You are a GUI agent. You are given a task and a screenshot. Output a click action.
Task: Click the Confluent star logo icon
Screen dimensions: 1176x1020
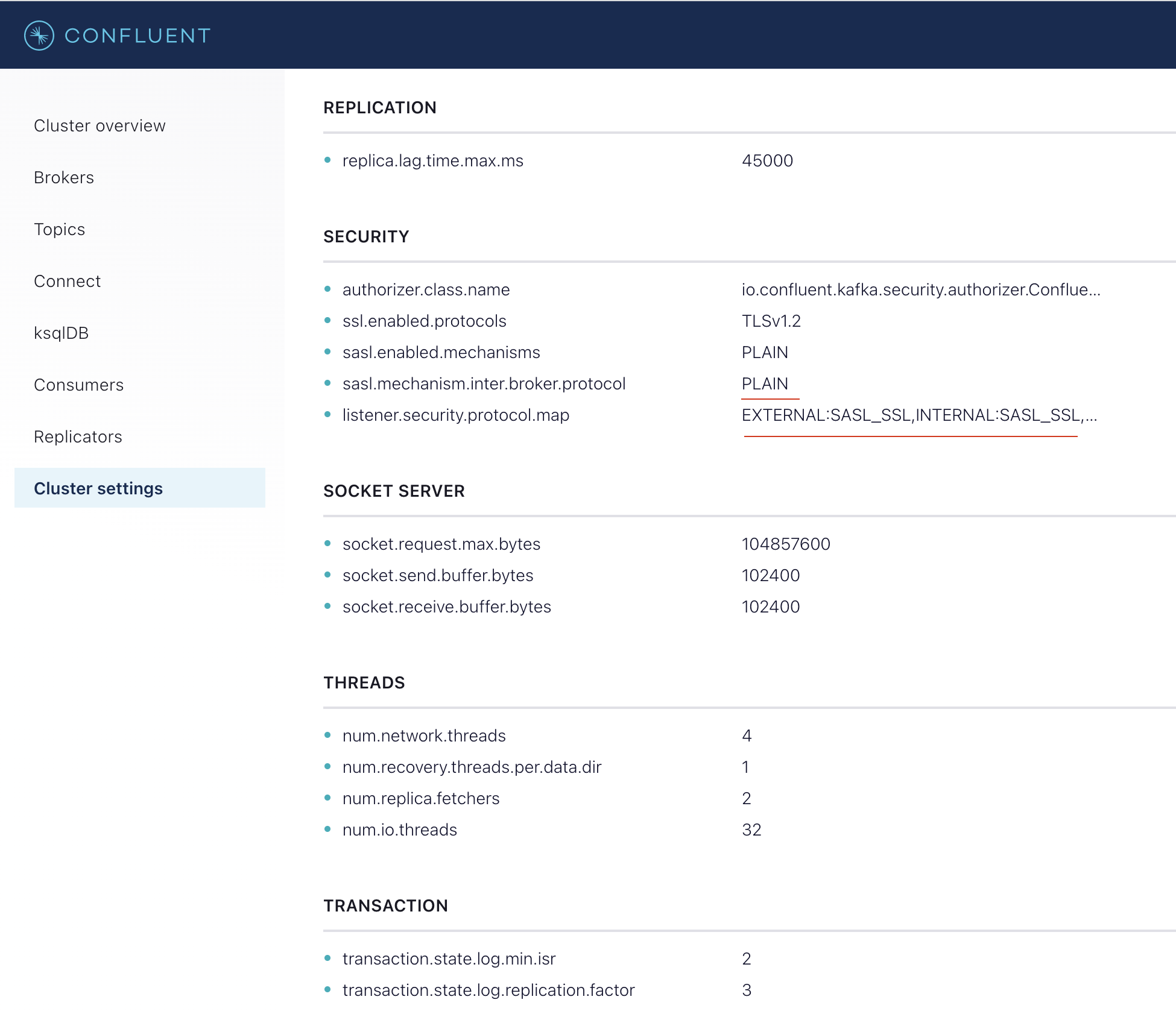point(39,36)
